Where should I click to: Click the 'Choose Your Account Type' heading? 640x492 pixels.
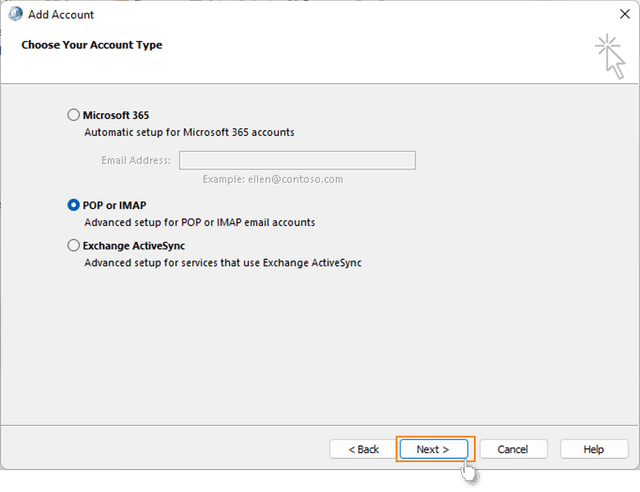[92, 45]
